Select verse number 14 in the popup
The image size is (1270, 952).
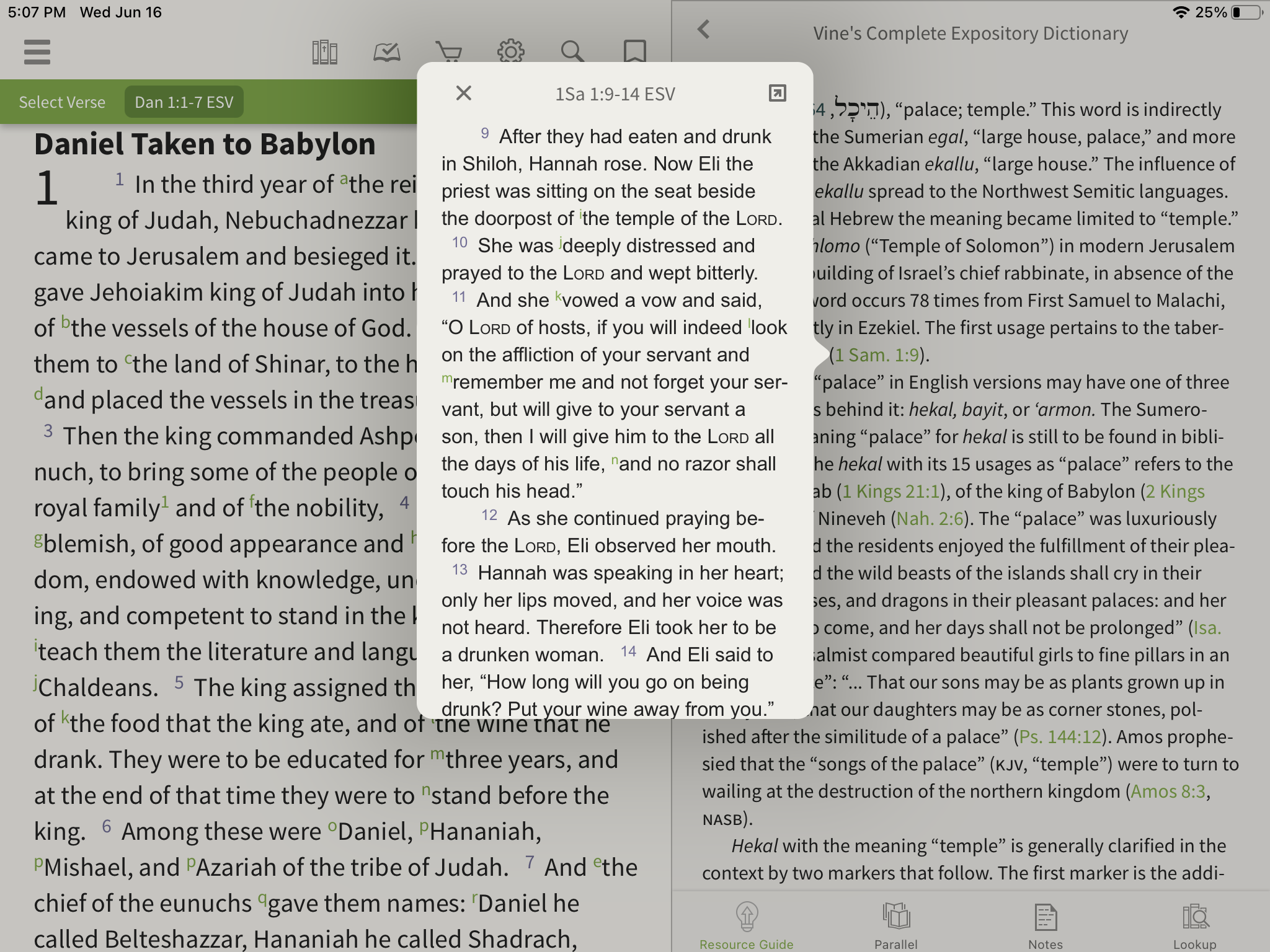(x=628, y=651)
